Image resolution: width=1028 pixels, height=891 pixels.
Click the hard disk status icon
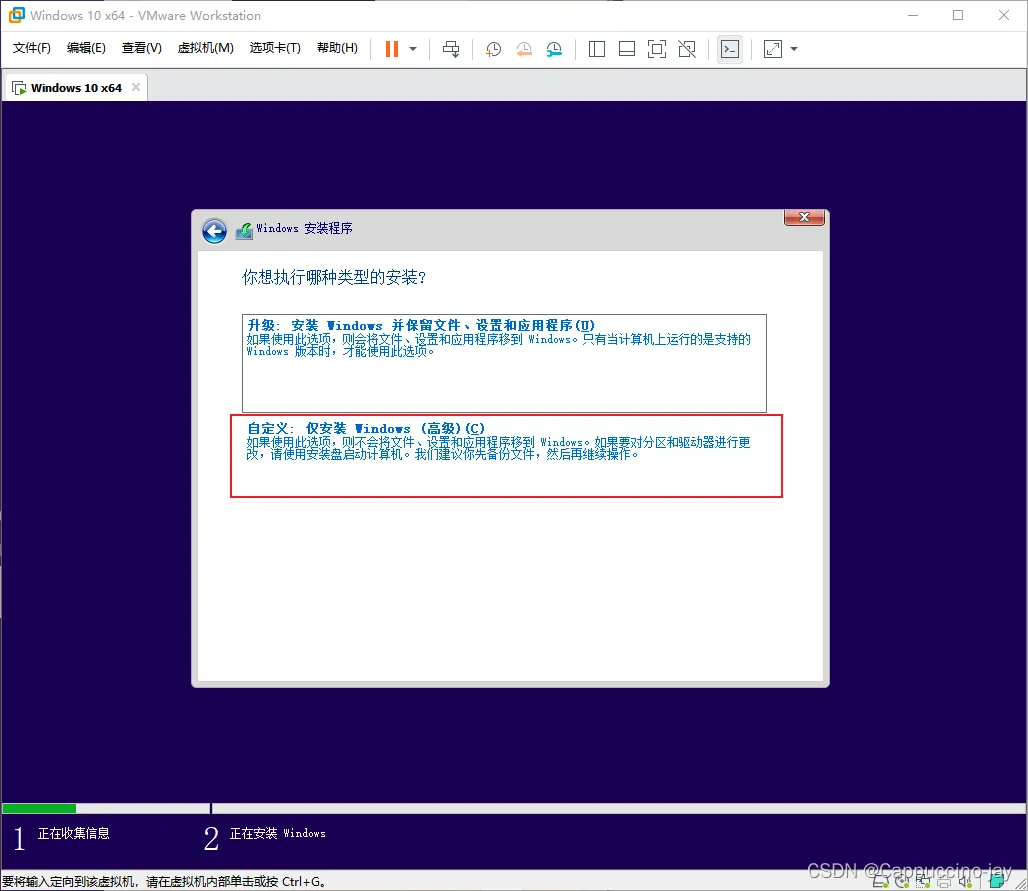tap(880, 881)
